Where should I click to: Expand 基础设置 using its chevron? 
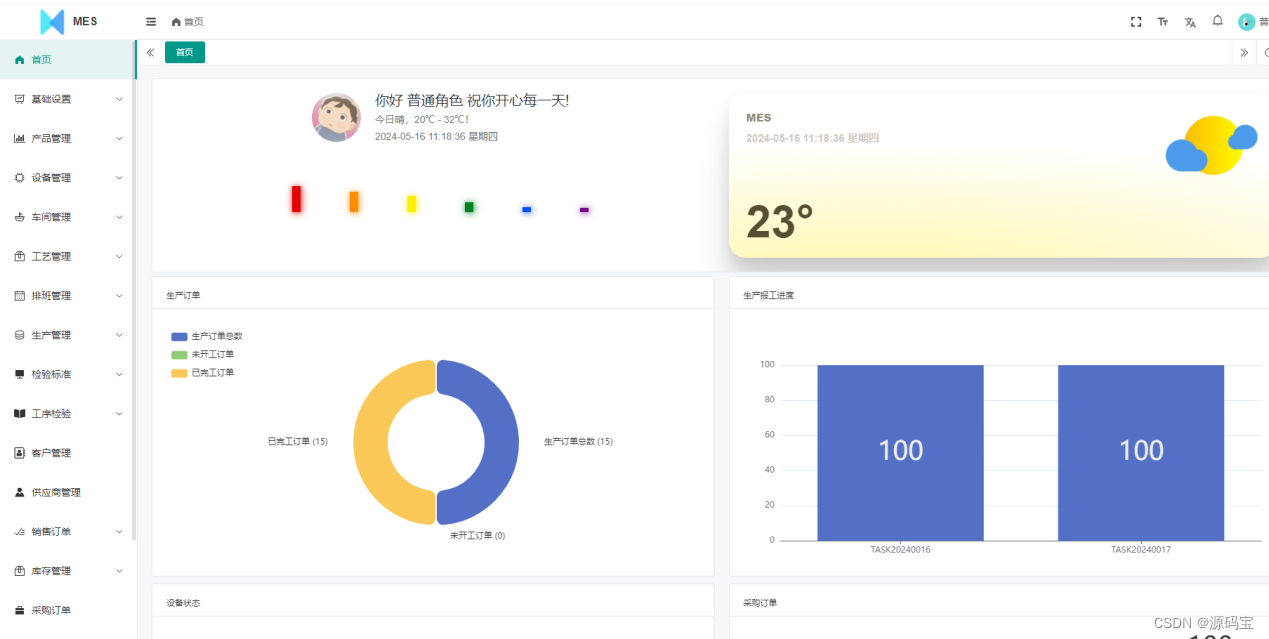pyautogui.click(x=119, y=99)
